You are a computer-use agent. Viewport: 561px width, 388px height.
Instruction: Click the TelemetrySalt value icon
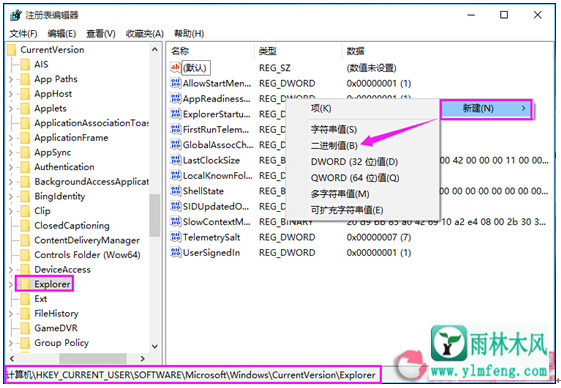click(175, 237)
